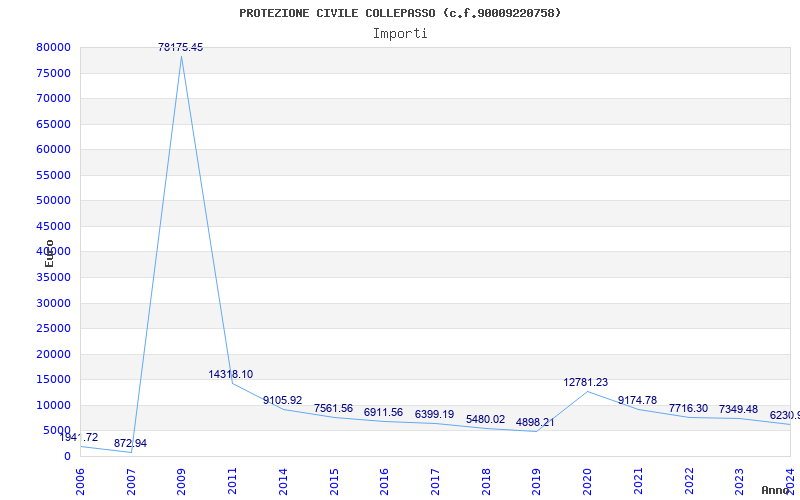
Task: Click the y-axis tick 55000
Action: coord(53,176)
